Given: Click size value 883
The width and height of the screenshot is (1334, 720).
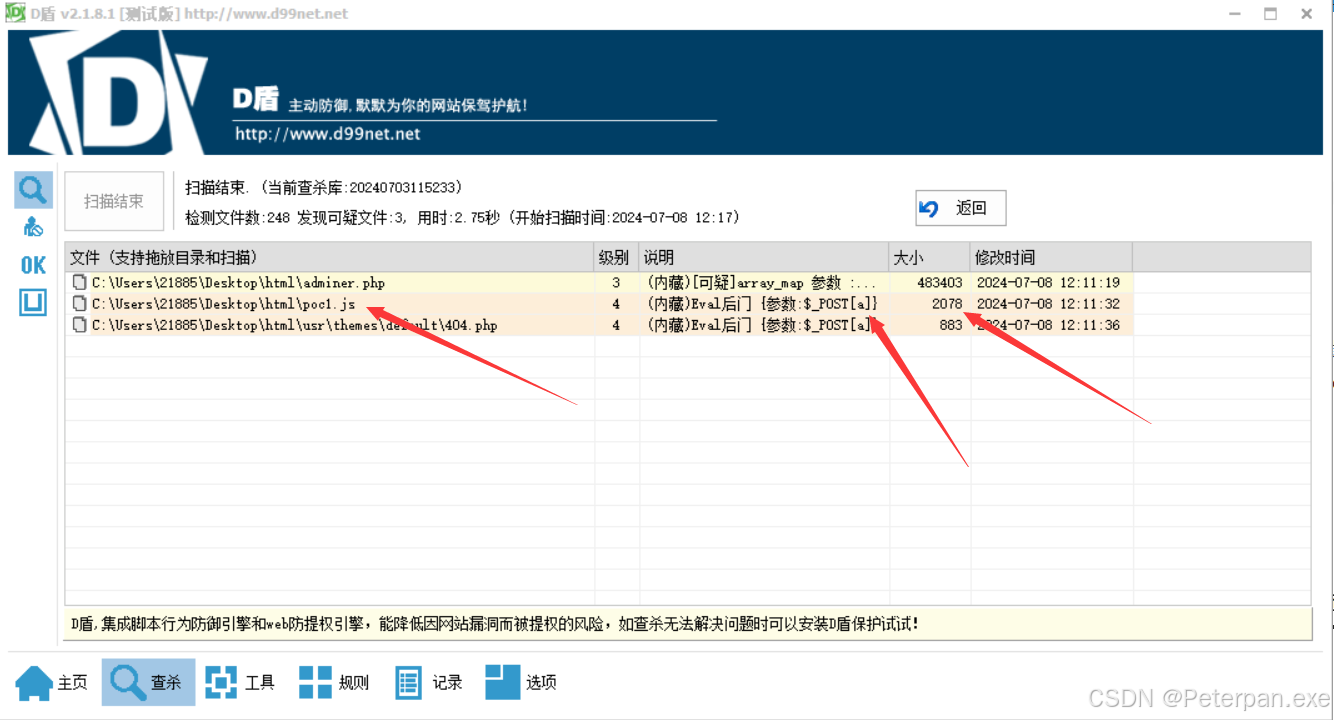Looking at the screenshot, I should (951, 325).
